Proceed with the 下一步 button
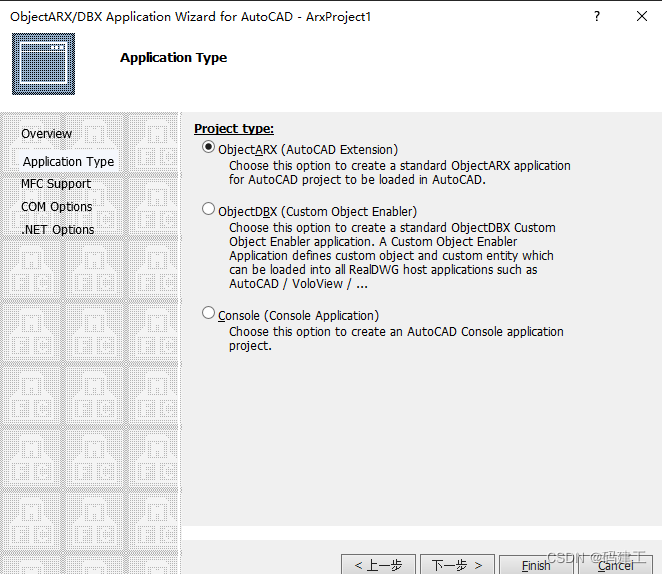The height and width of the screenshot is (574, 662). click(x=457, y=565)
